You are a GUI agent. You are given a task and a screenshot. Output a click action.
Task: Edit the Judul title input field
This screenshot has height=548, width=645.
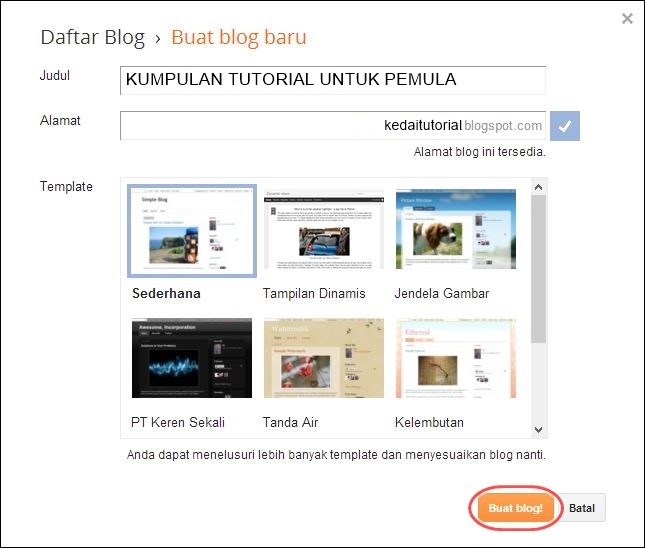[x=333, y=80]
